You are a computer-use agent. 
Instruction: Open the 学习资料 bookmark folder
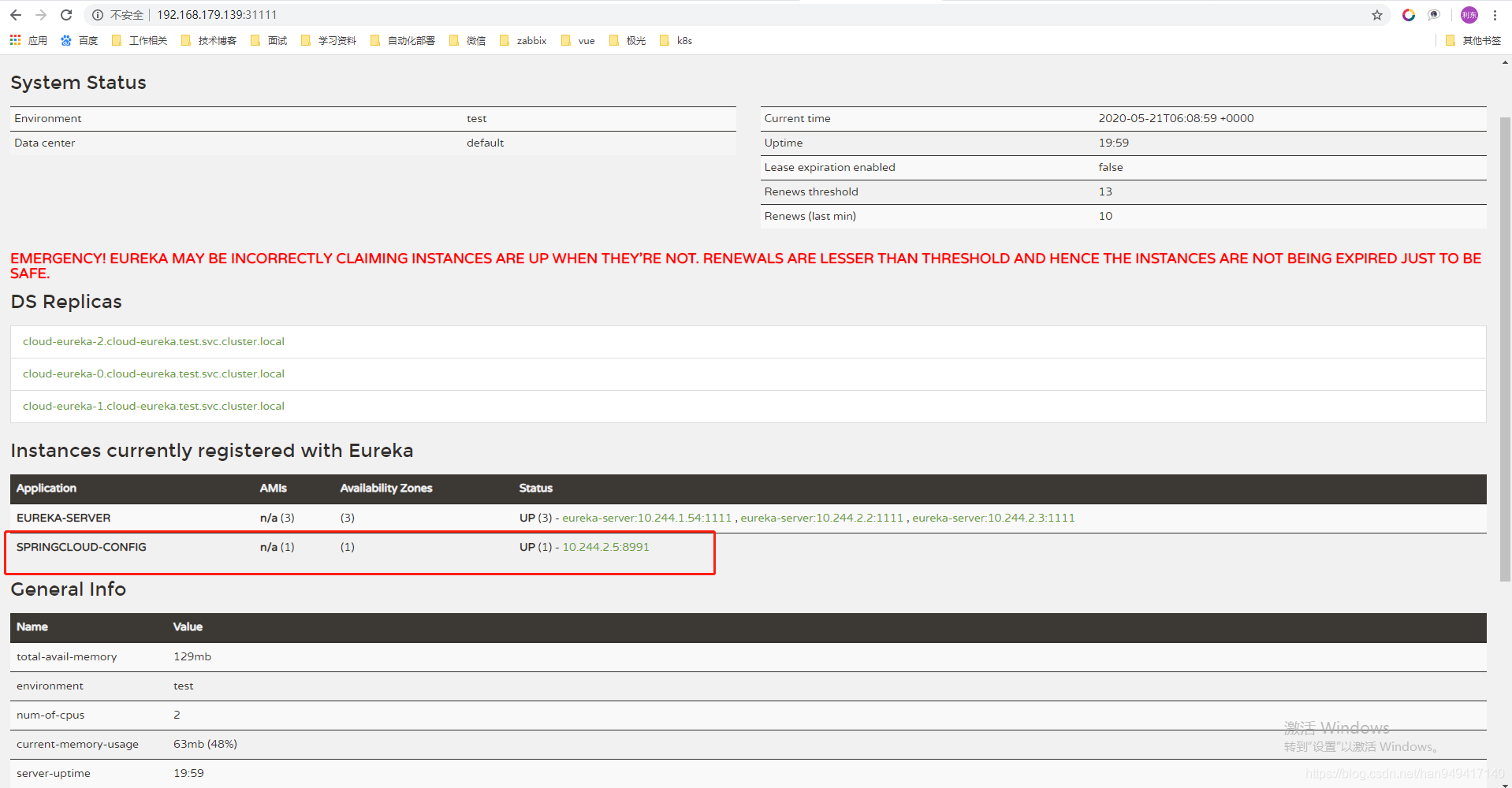(x=329, y=40)
